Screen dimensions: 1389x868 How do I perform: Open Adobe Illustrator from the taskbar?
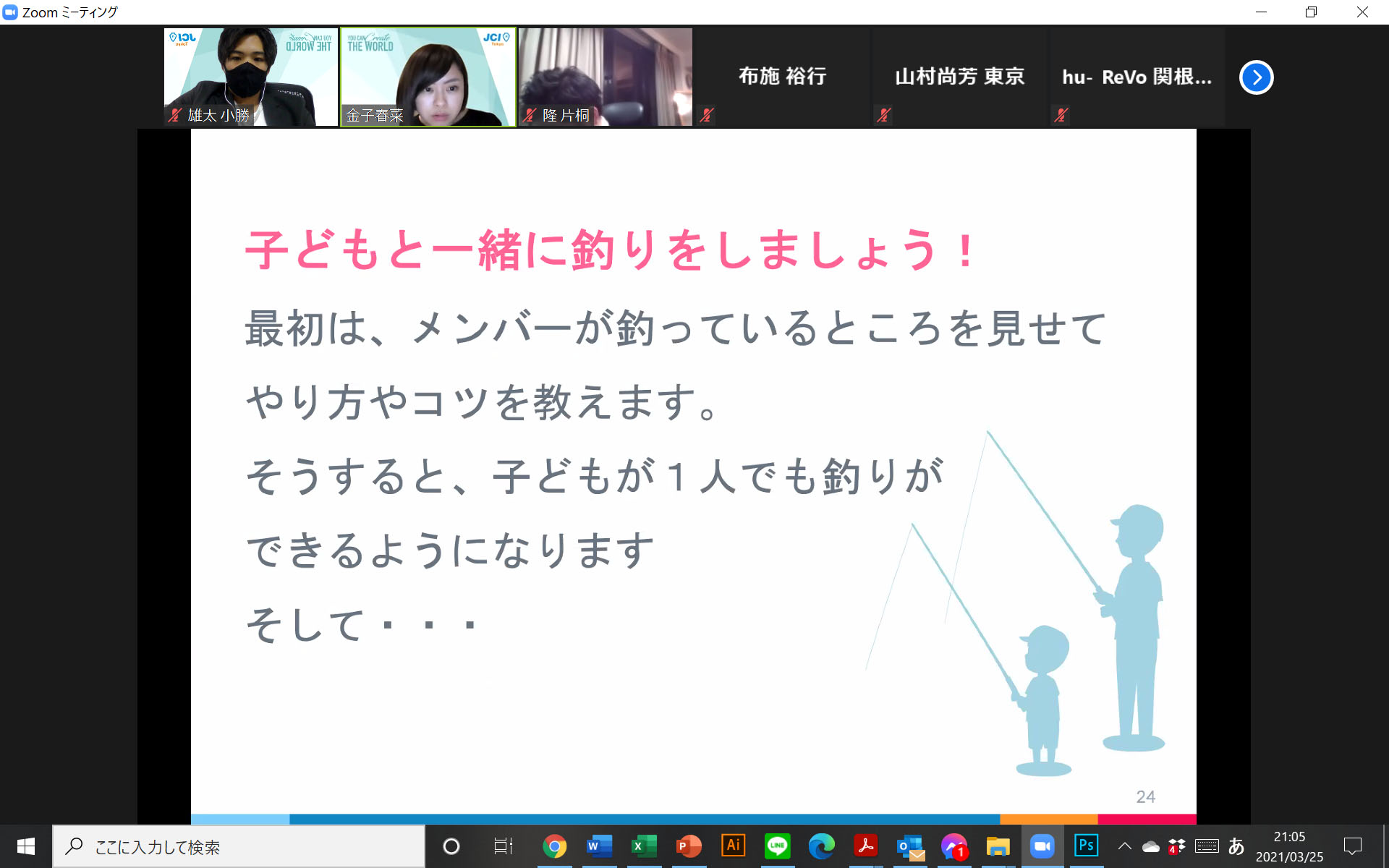pos(733,846)
